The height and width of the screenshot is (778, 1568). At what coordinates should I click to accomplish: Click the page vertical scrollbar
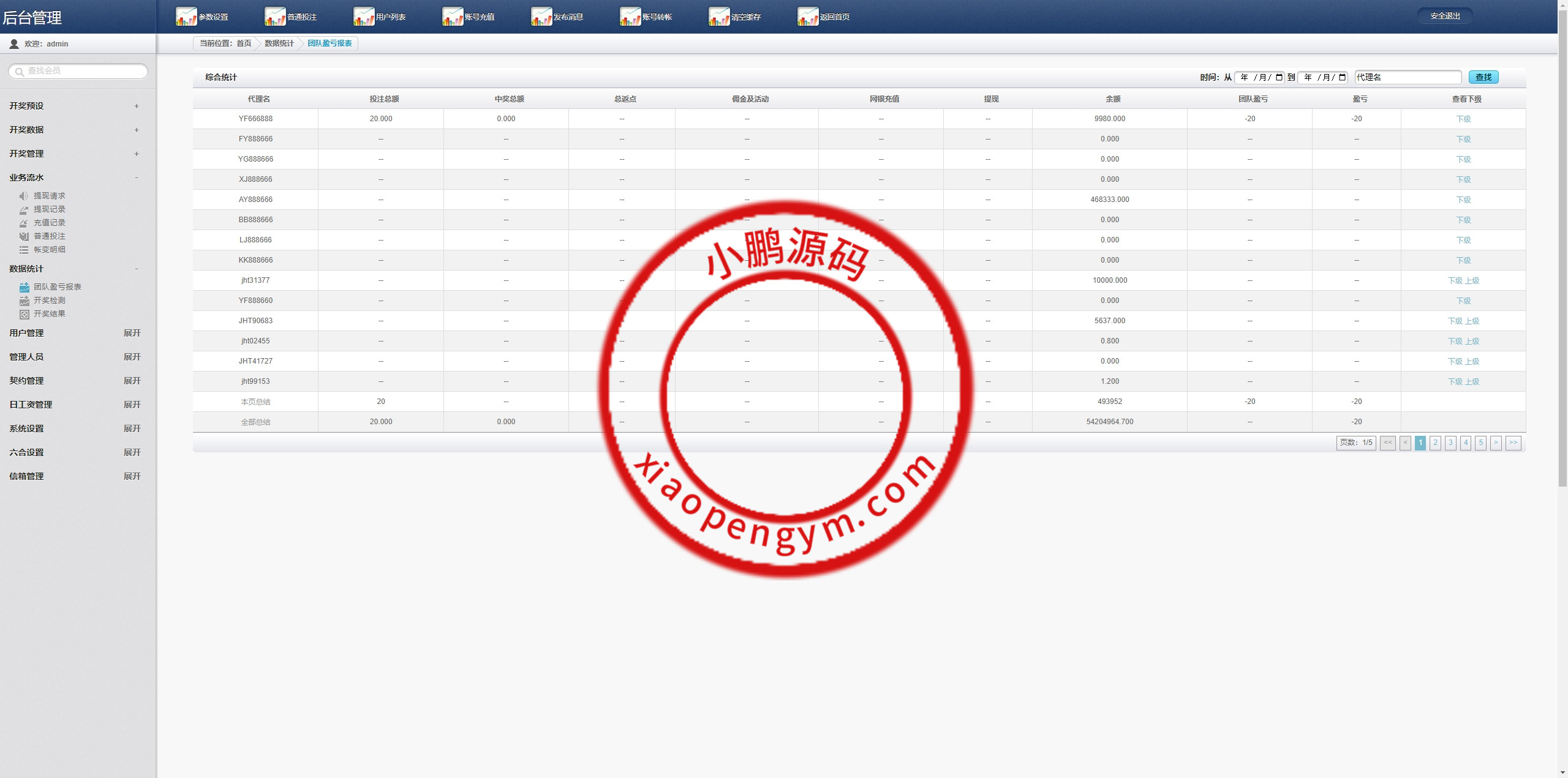(x=1562, y=248)
